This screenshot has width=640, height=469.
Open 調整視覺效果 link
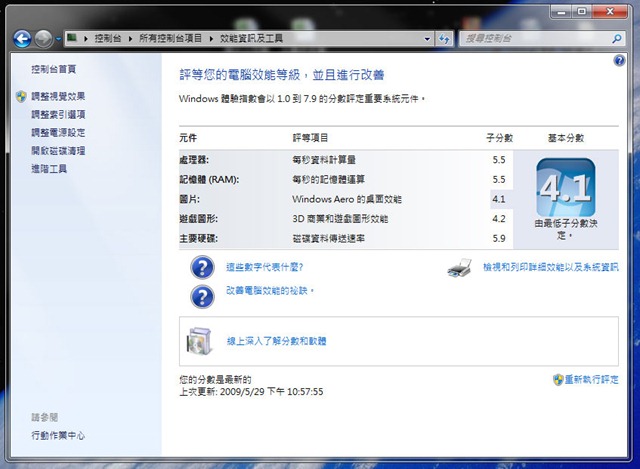pyautogui.click(x=58, y=96)
